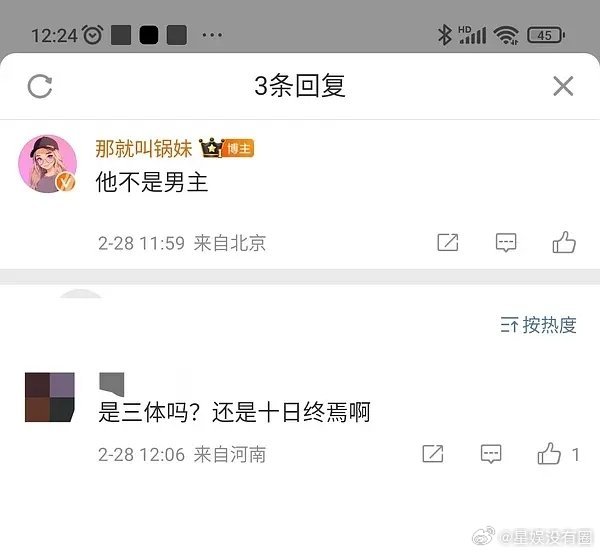
Task: Share the 是三体吗 comment
Action: (x=432, y=454)
